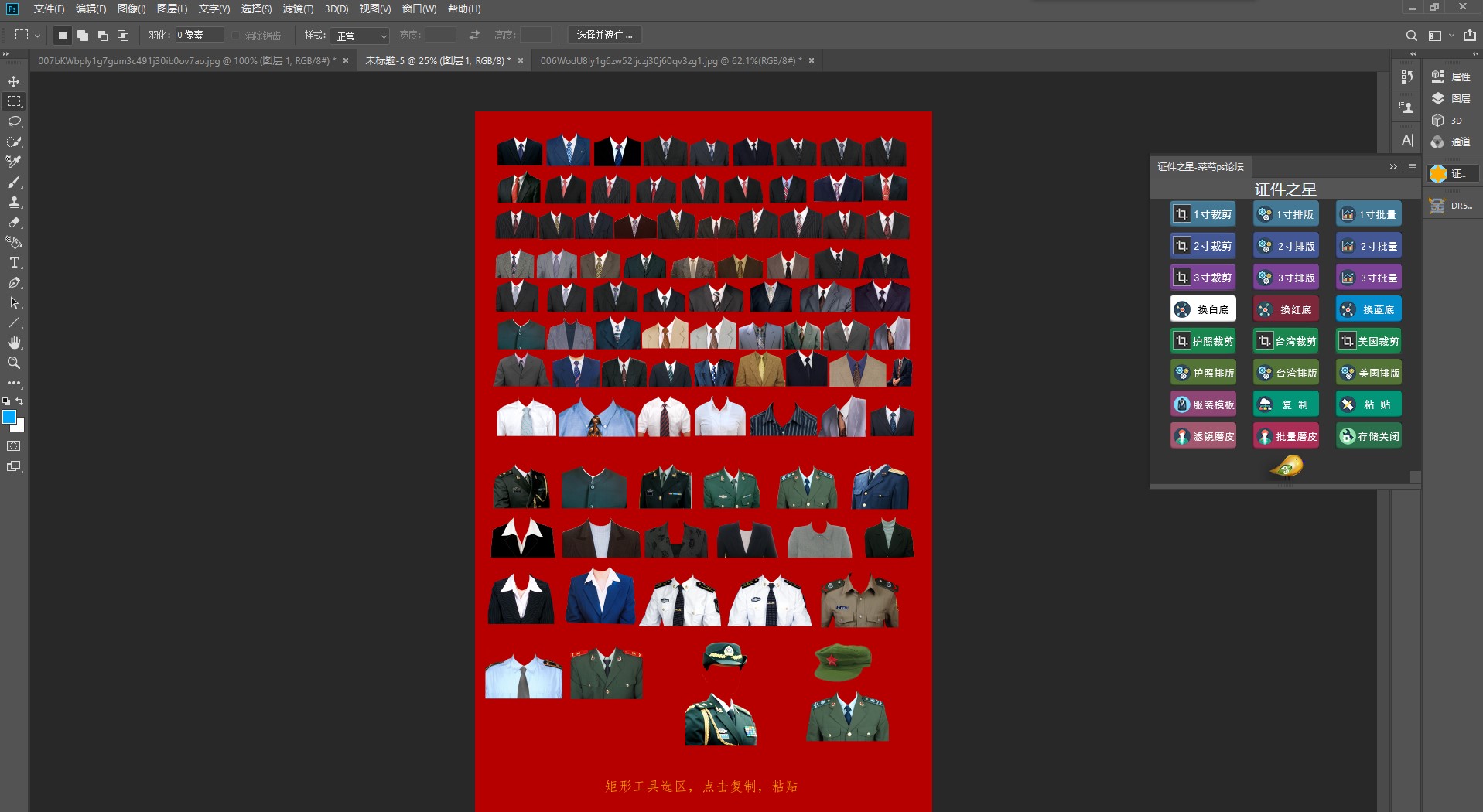Select the Hand tool

(14, 343)
